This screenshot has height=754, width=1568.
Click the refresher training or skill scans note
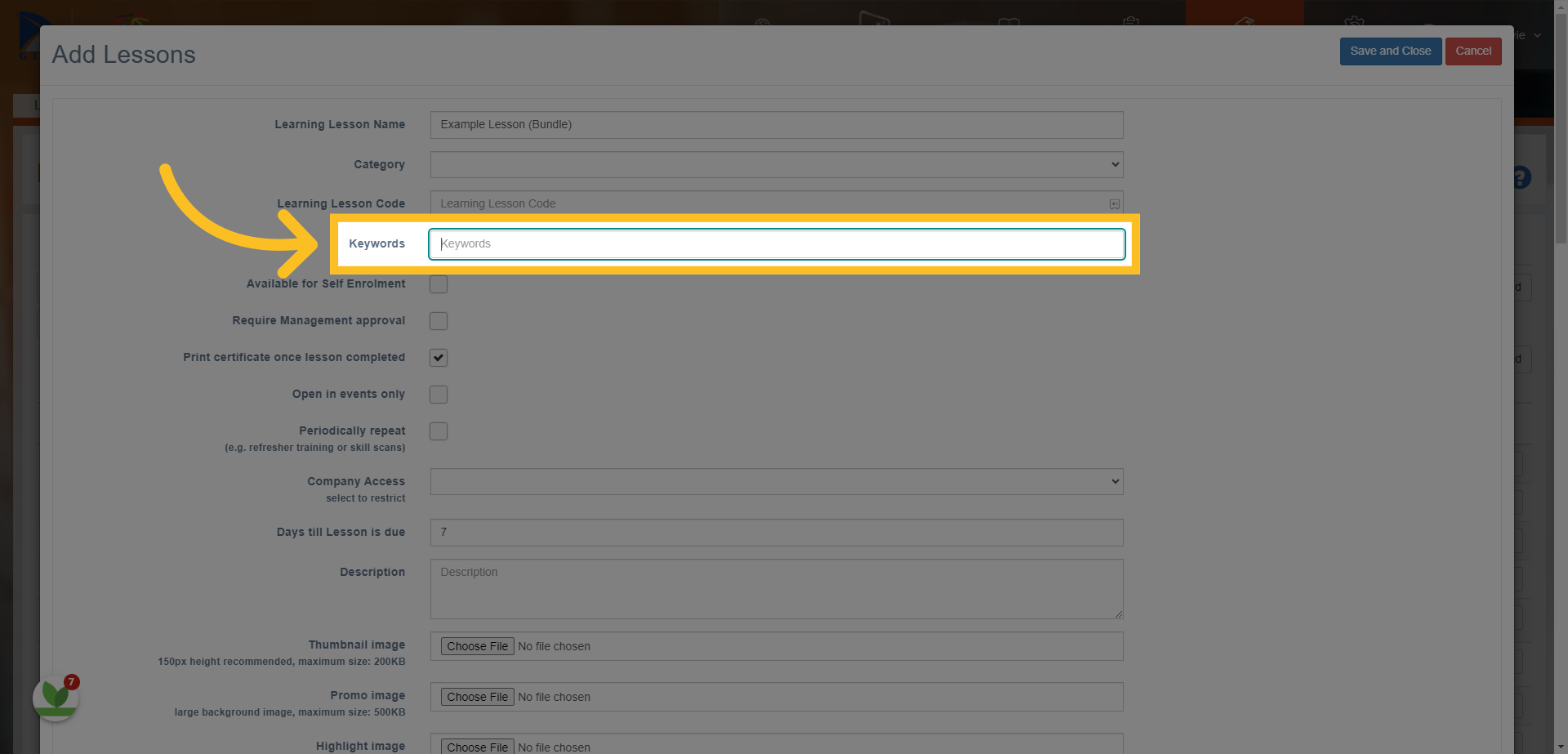pos(314,448)
